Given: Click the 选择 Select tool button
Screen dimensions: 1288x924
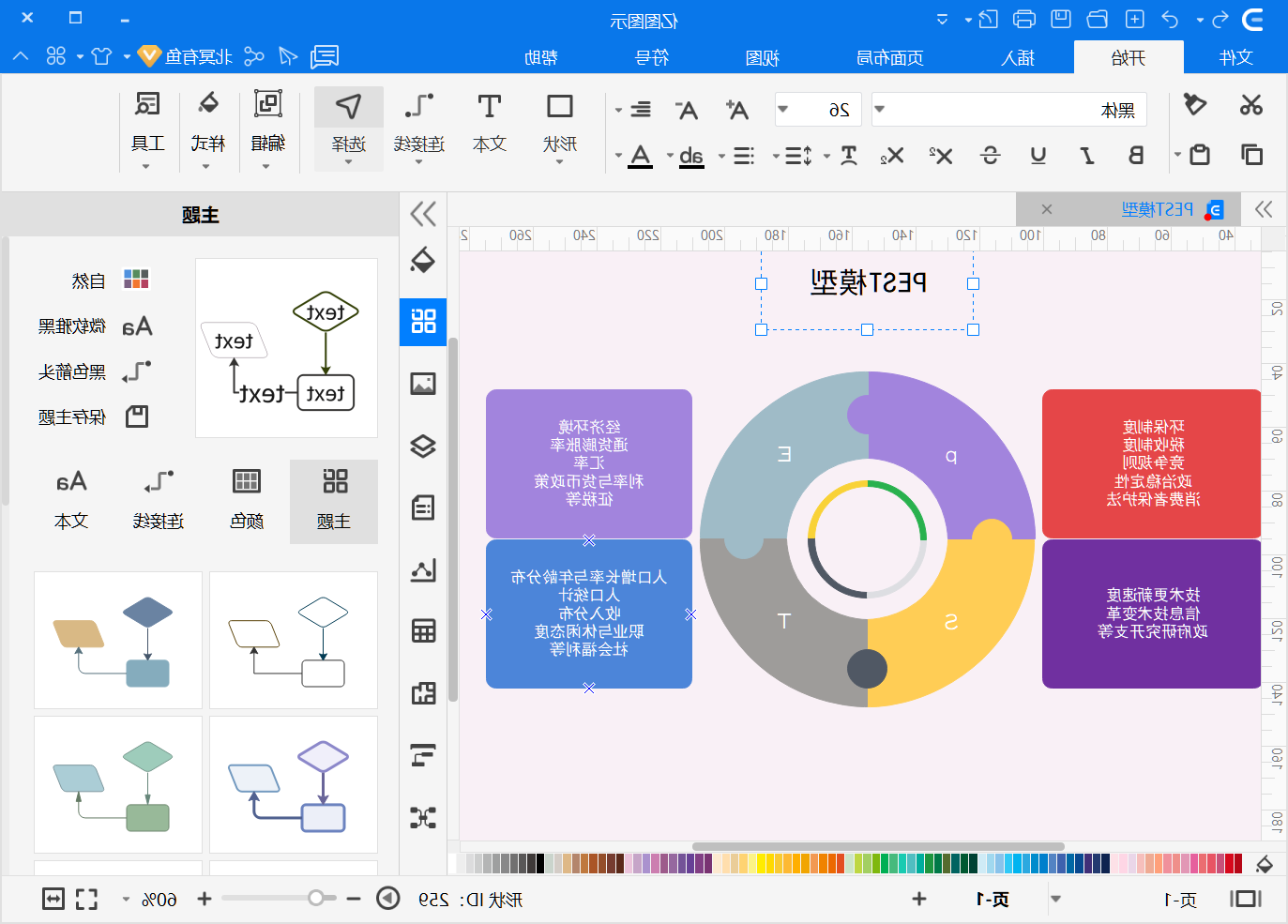Looking at the screenshot, I should [x=349, y=129].
